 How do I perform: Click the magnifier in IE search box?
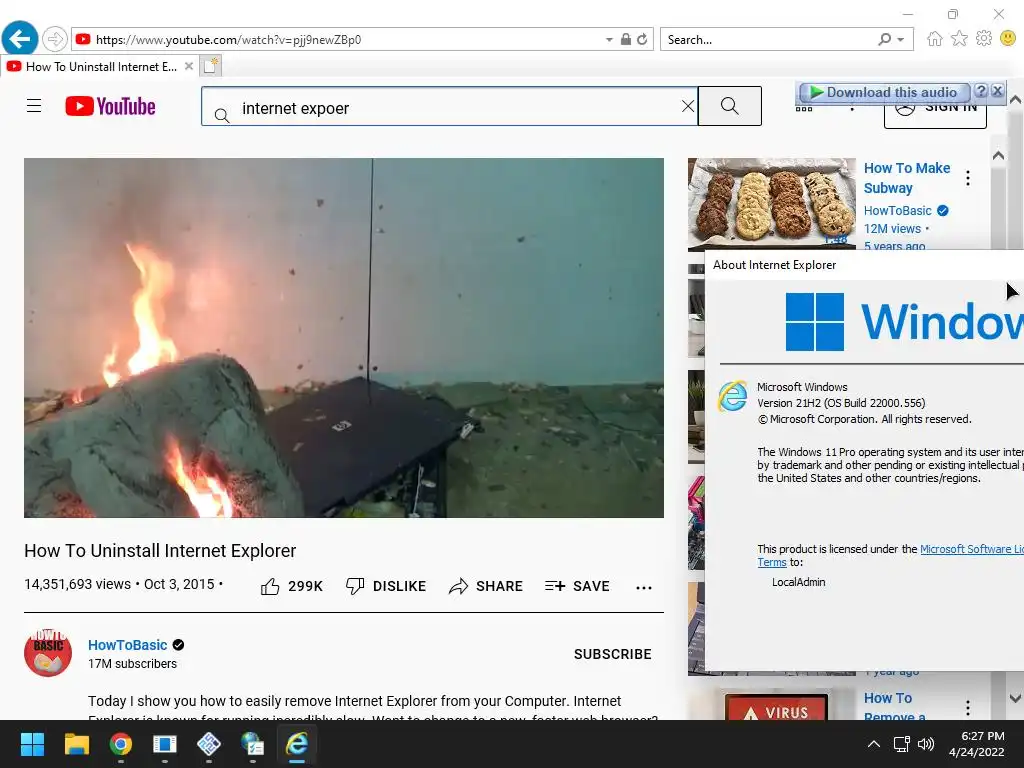[x=885, y=40]
